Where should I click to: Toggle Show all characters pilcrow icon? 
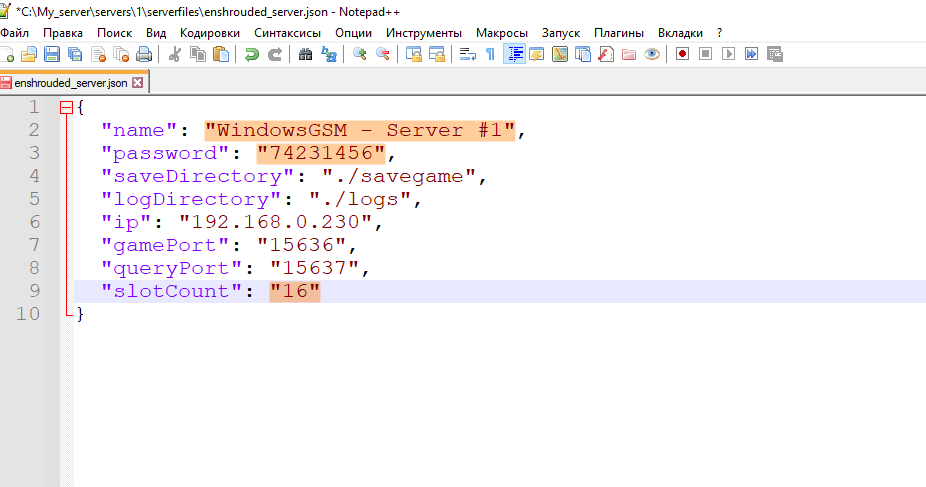[x=490, y=54]
